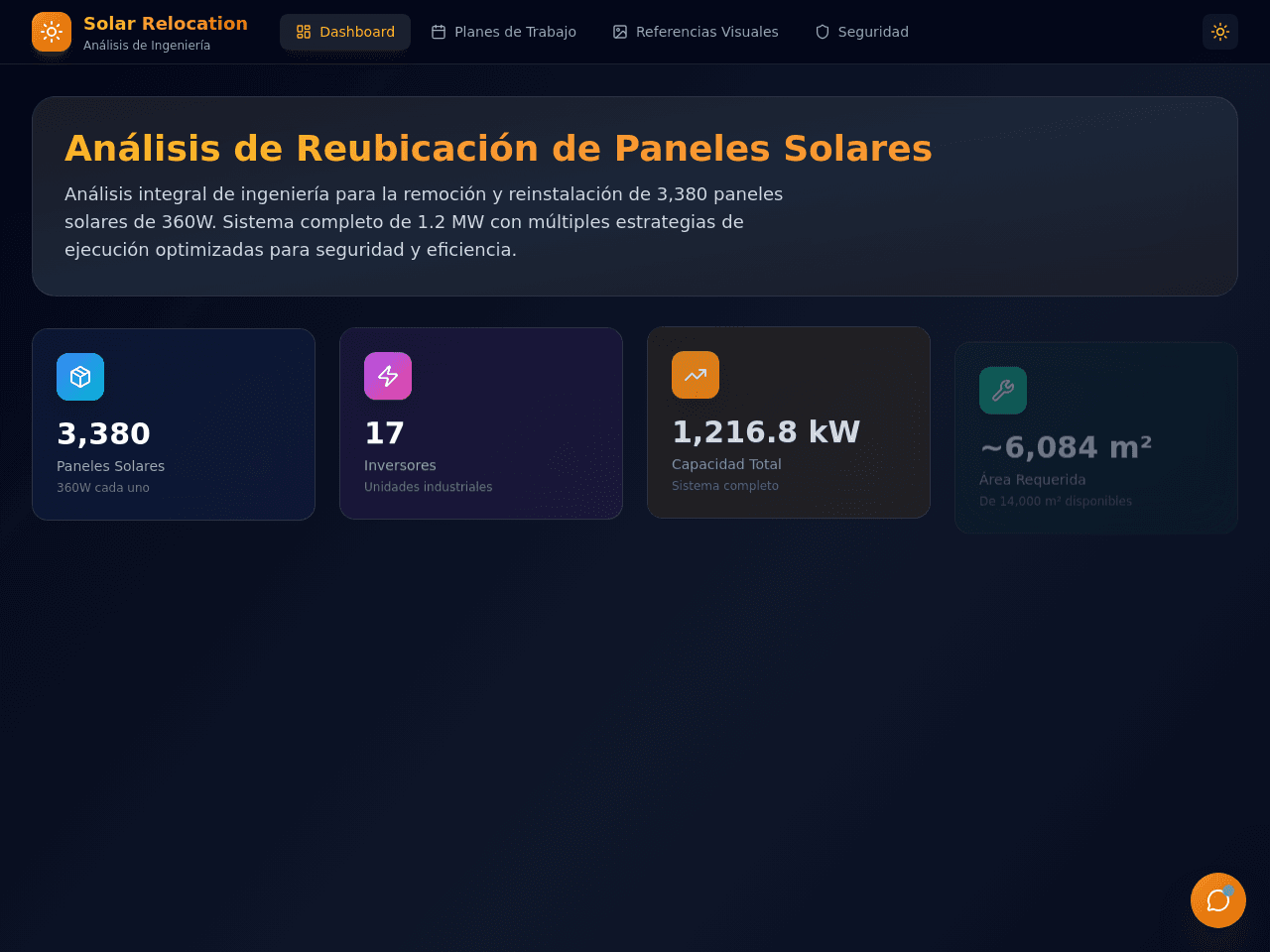Click the Paneles Solares label

tap(110, 466)
